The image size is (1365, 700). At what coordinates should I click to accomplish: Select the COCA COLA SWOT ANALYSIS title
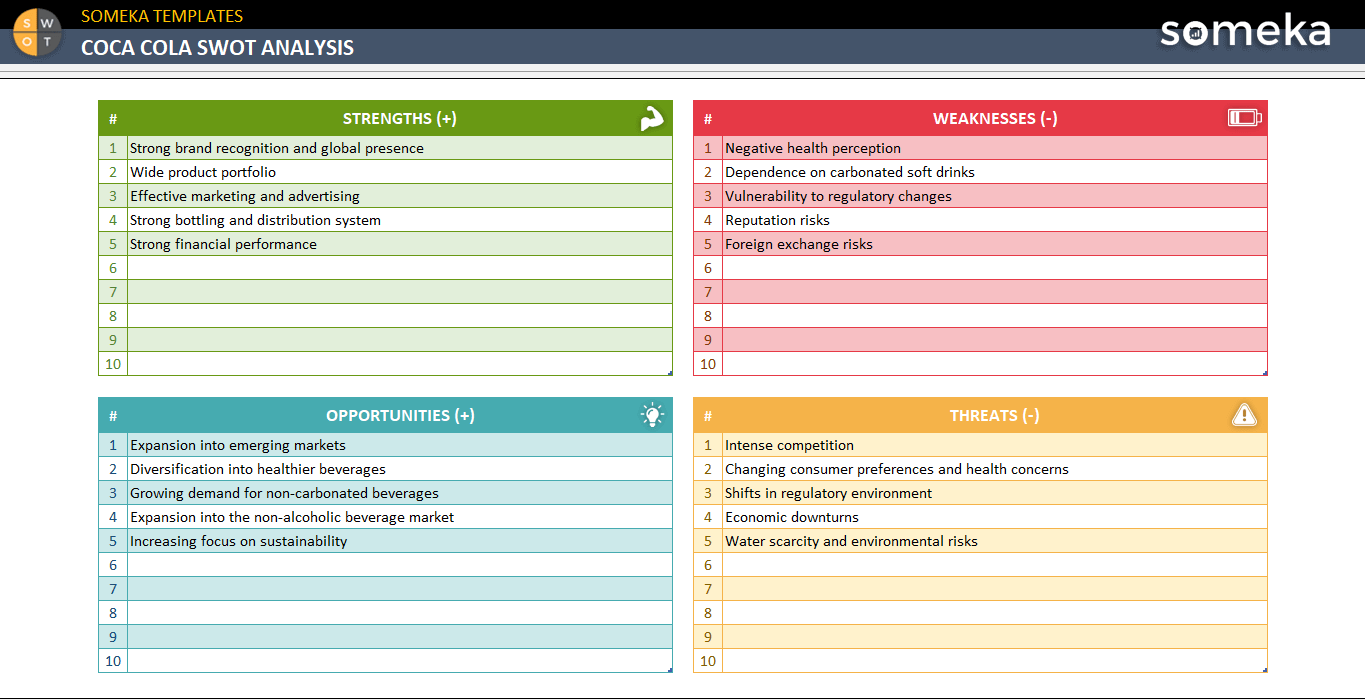coord(217,47)
